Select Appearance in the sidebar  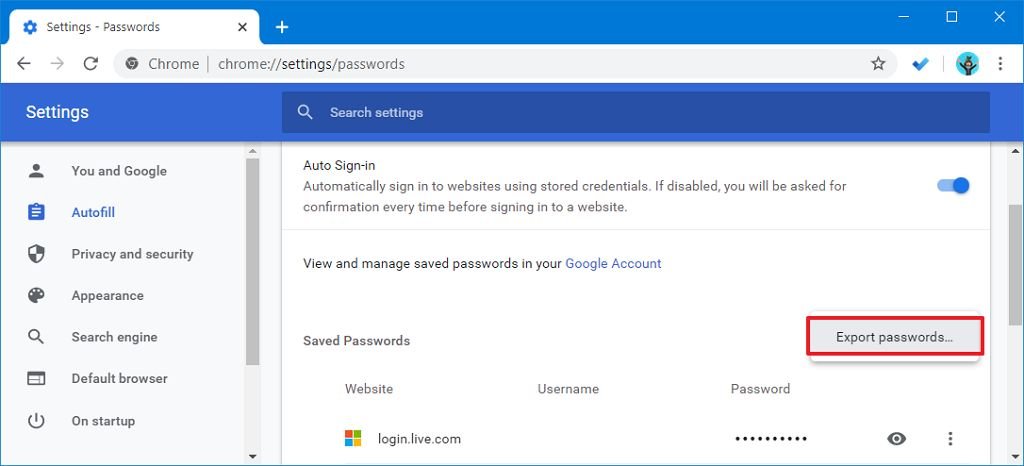(x=107, y=296)
